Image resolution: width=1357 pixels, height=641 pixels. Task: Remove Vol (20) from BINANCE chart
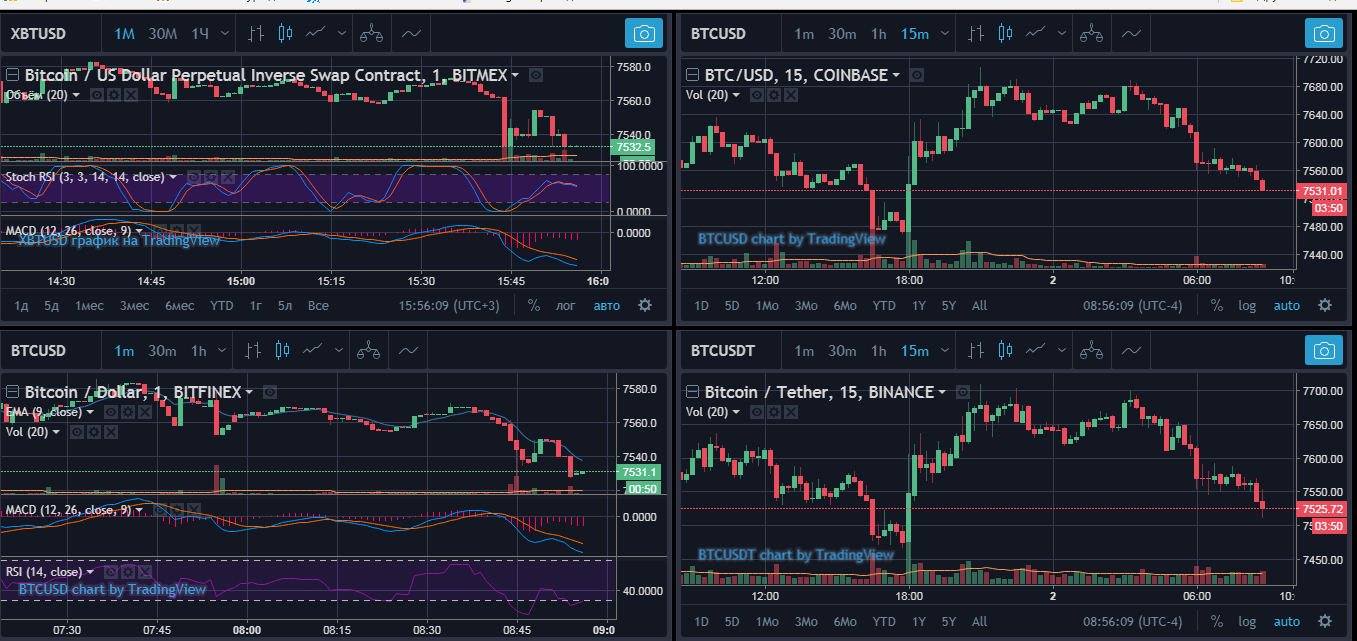pyautogui.click(x=790, y=411)
